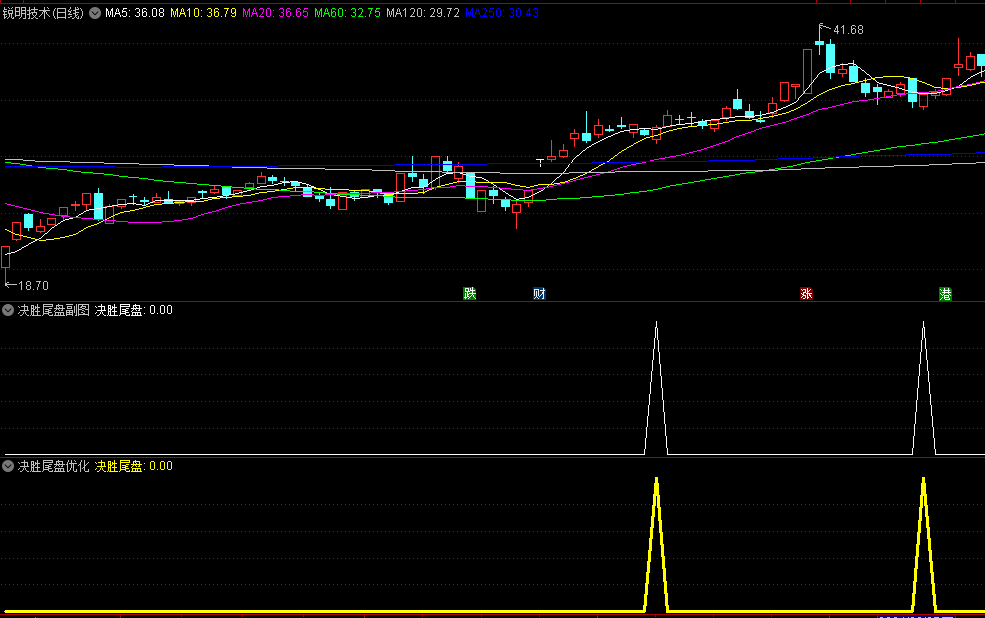Select the MA5 moving average label

135,14
